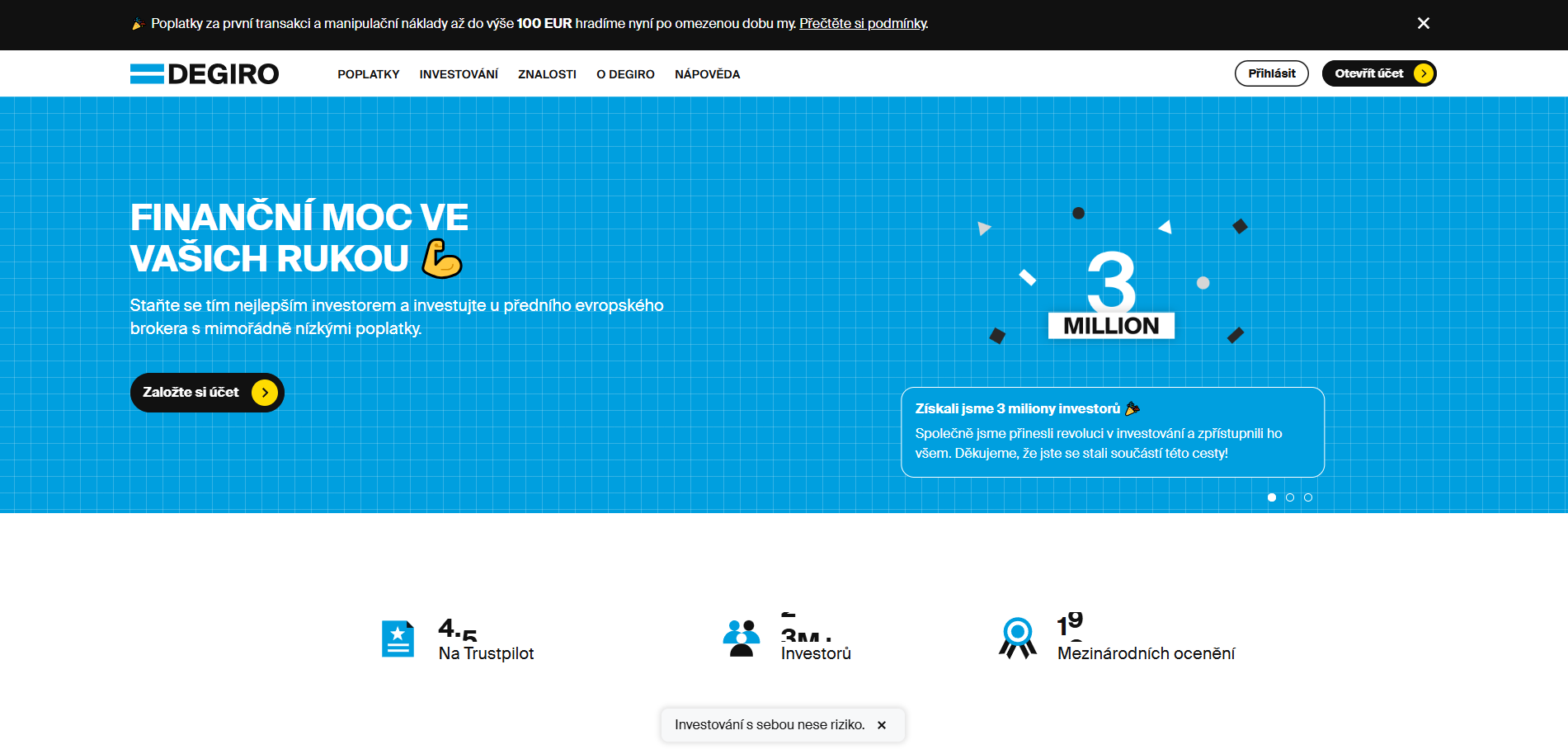The image size is (1568, 754).
Task: Dismiss the investment risk notice
Action: pos(882,725)
